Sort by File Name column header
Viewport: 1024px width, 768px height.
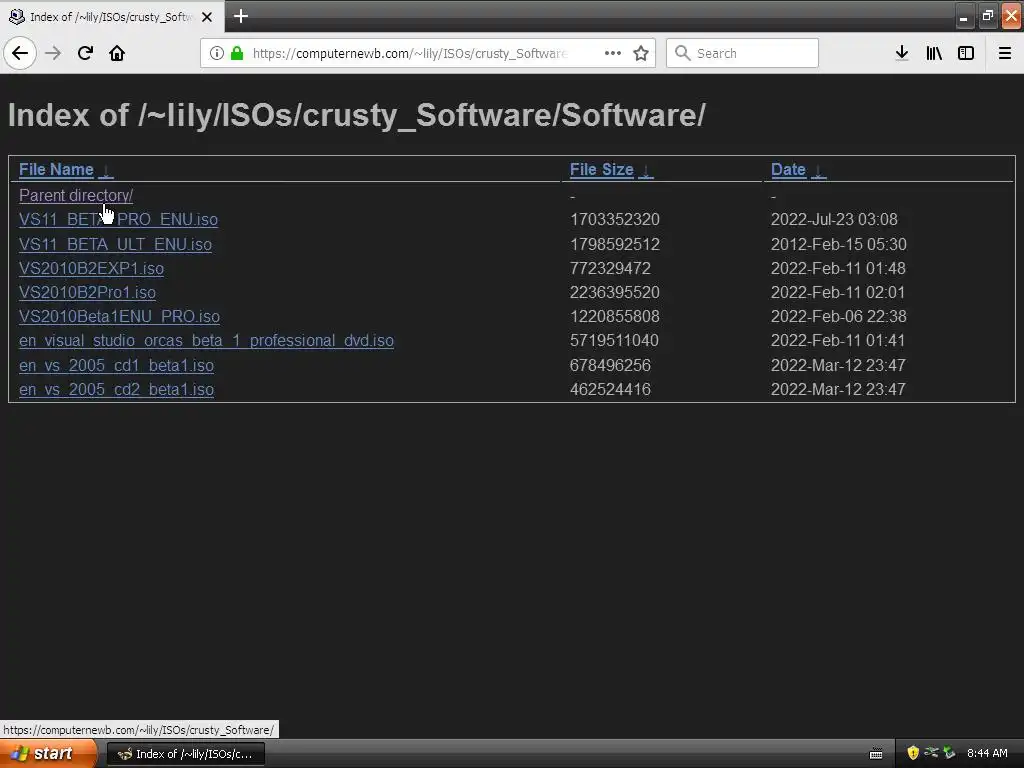[x=56, y=170]
